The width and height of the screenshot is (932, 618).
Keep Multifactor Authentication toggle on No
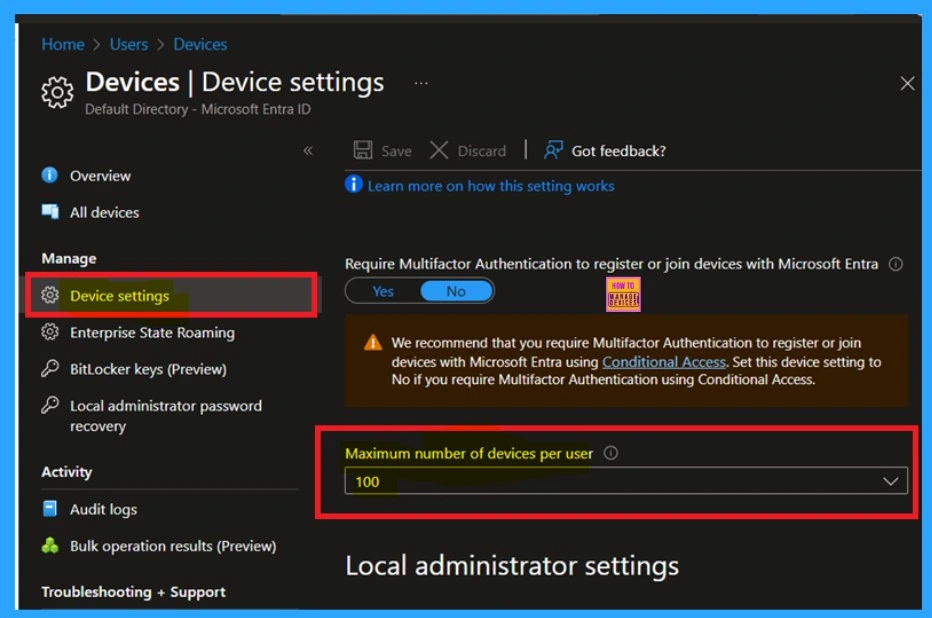(456, 290)
